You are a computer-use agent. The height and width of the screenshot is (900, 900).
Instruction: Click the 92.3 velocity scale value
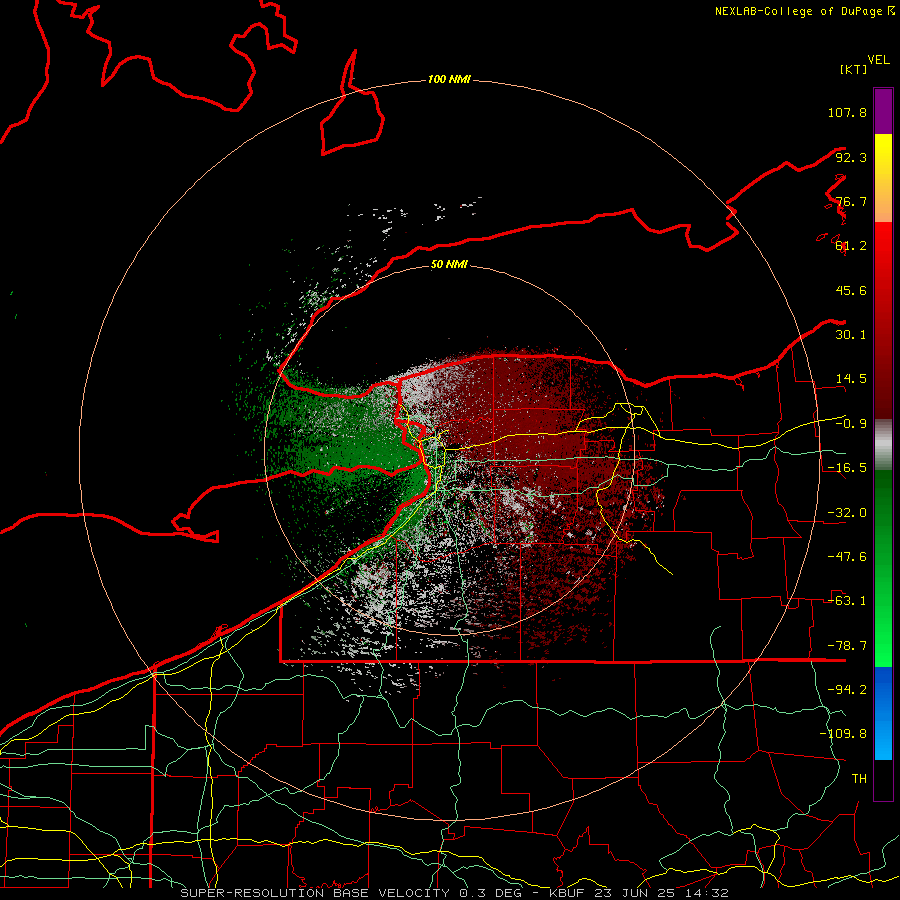click(x=851, y=157)
